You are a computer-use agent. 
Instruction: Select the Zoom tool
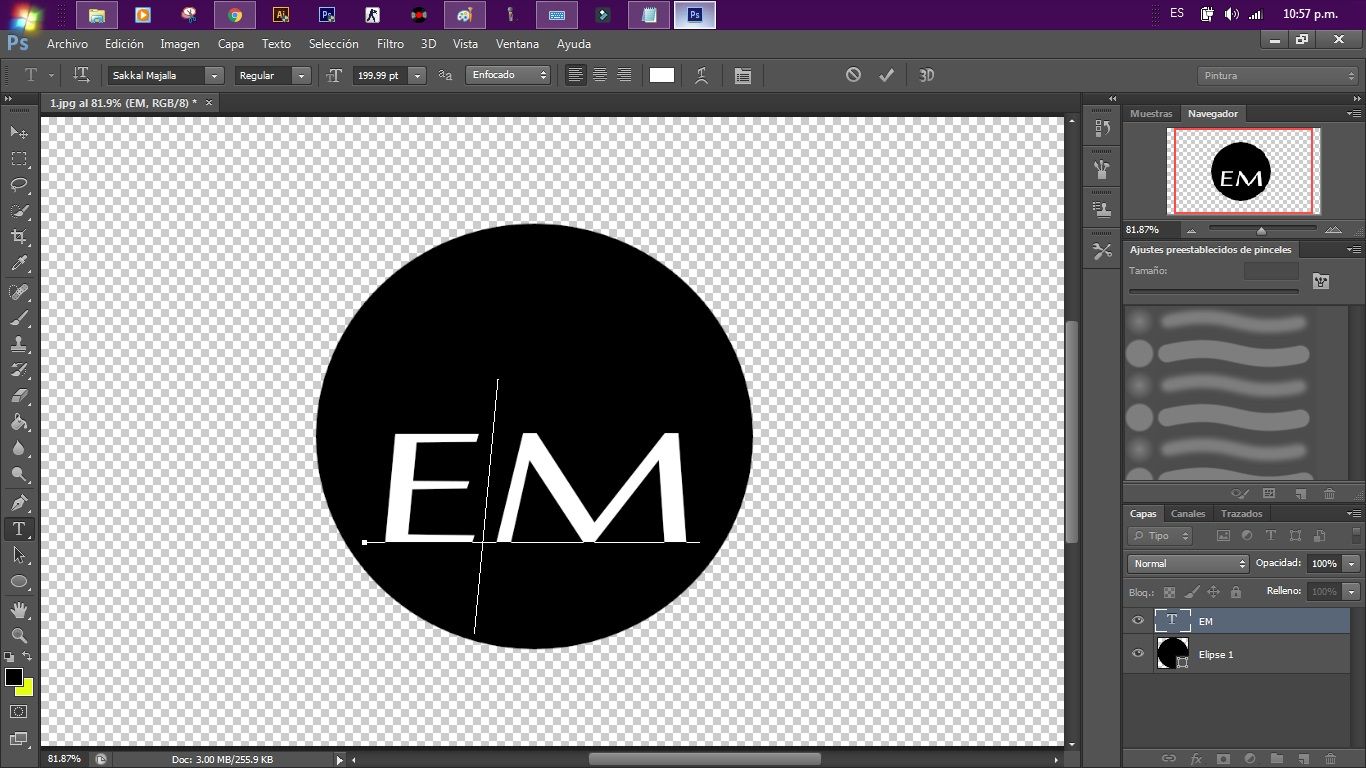click(x=19, y=635)
